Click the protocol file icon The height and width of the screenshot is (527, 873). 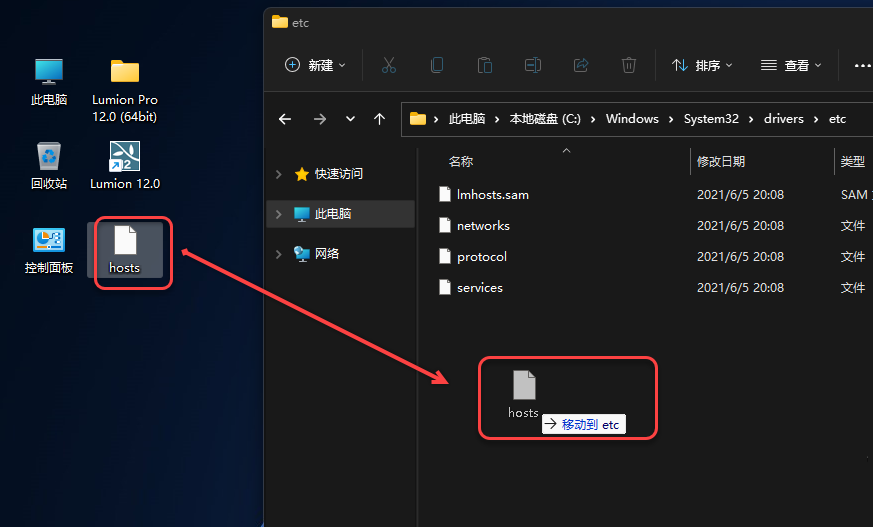(x=445, y=257)
